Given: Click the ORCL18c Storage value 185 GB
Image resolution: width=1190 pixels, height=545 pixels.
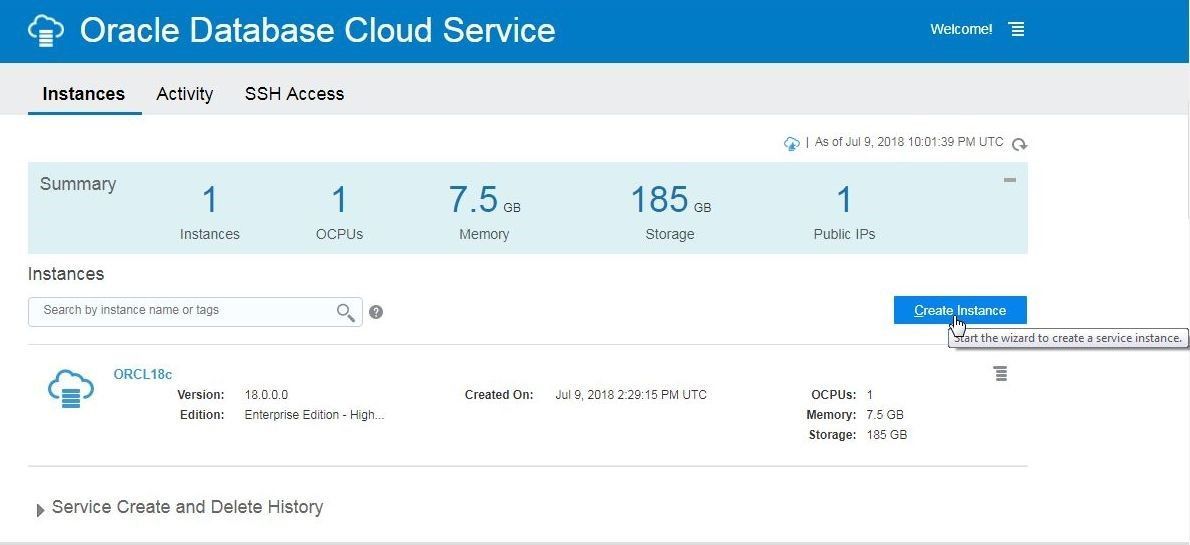Looking at the screenshot, I should coord(886,435).
